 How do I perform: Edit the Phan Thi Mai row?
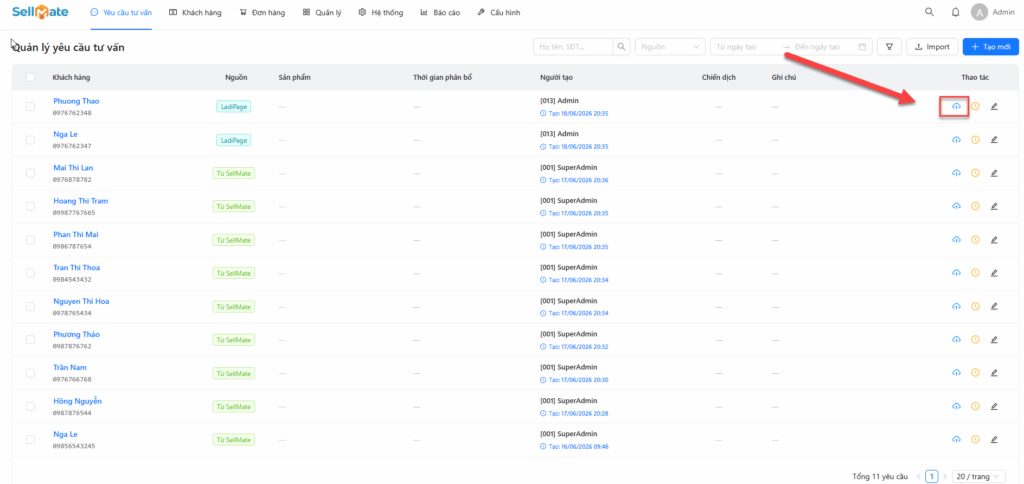994,240
